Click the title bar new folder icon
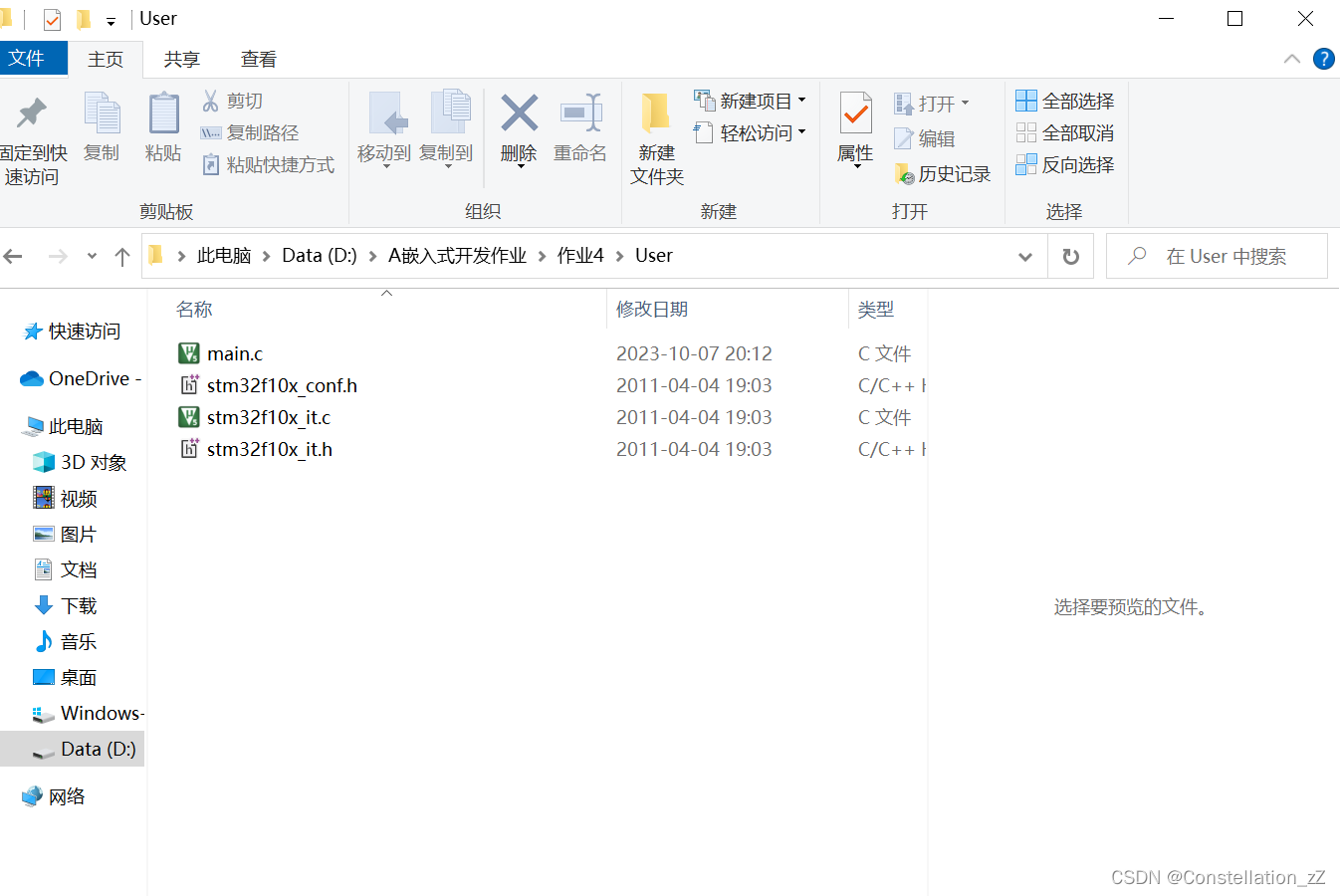This screenshot has width=1341, height=896. (x=84, y=19)
